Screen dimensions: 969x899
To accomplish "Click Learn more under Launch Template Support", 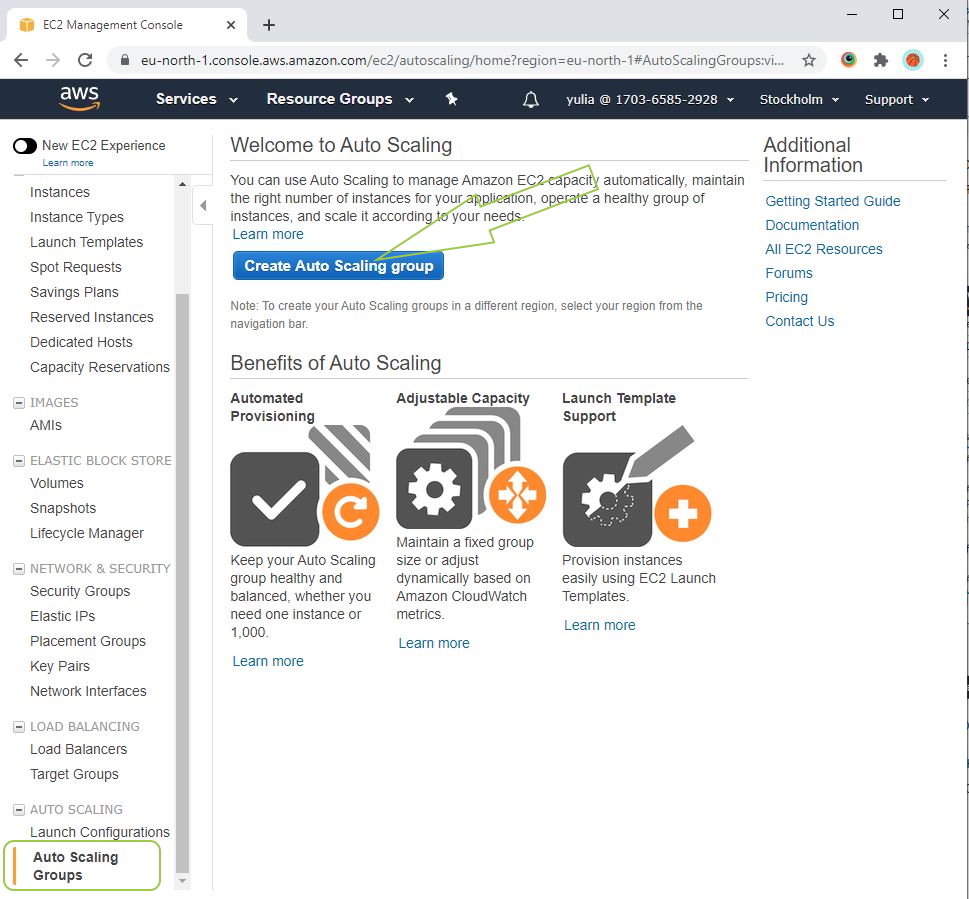I will [599, 626].
